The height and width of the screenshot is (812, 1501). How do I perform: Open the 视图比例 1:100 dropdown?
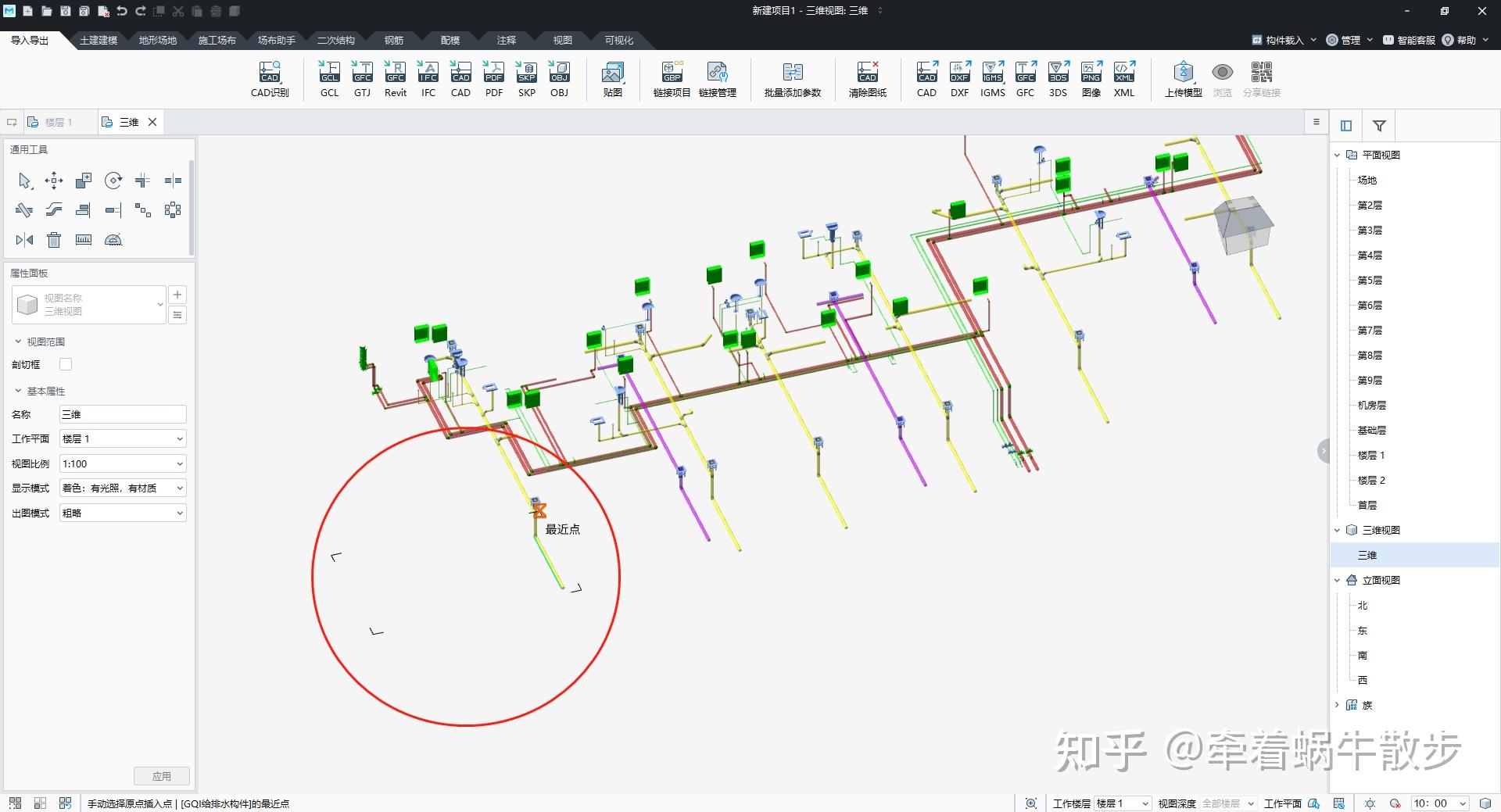[123, 464]
